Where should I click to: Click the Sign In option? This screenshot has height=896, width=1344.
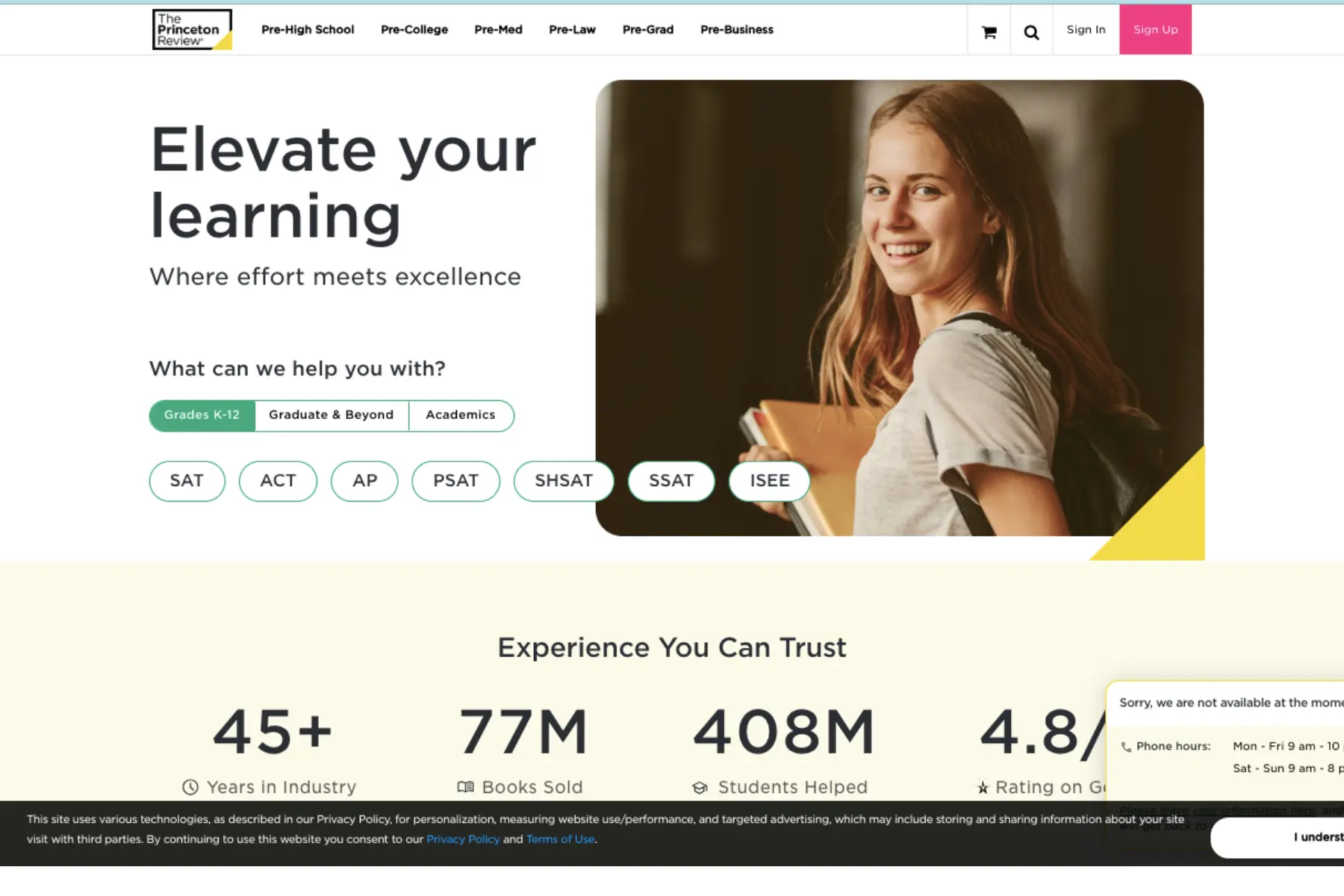pyautogui.click(x=1086, y=30)
